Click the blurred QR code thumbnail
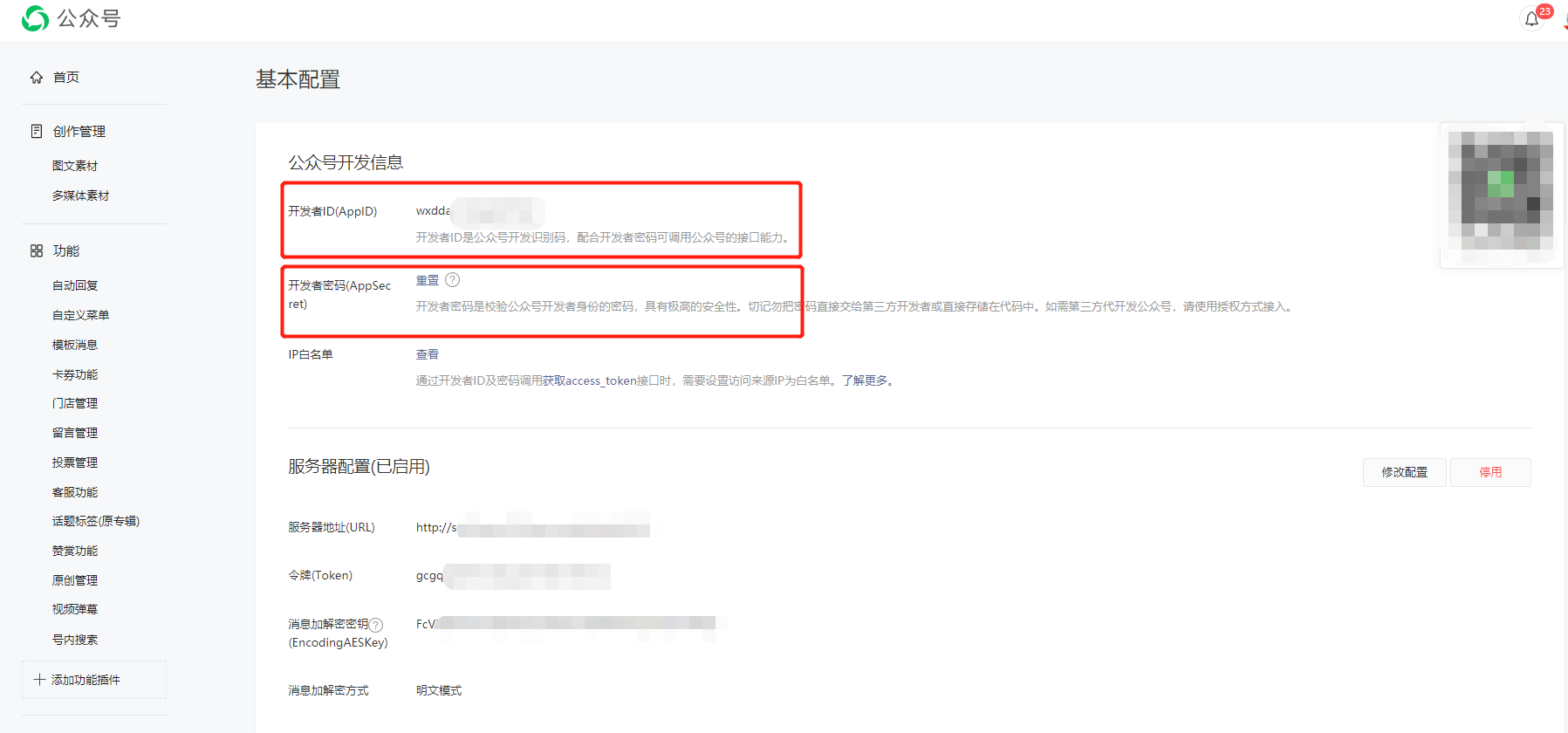The image size is (1568, 733). click(1501, 191)
